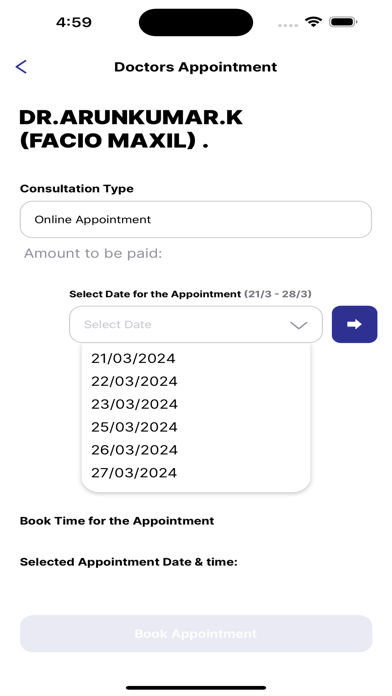Tap the home indicator bar
This screenshot has height=696, width=392.
[x=196, y=688]
